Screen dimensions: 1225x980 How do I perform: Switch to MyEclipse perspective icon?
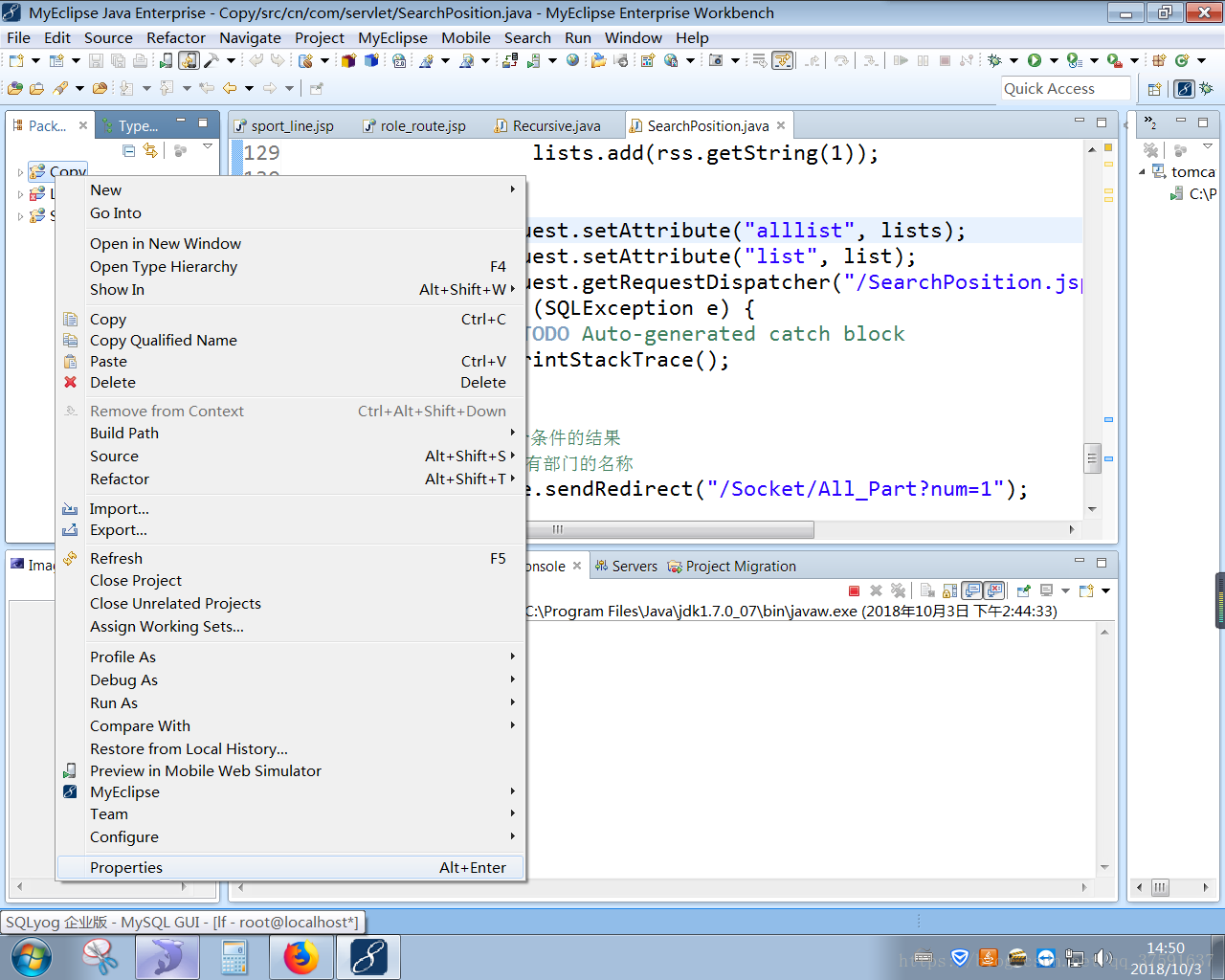coord(1185,88)
